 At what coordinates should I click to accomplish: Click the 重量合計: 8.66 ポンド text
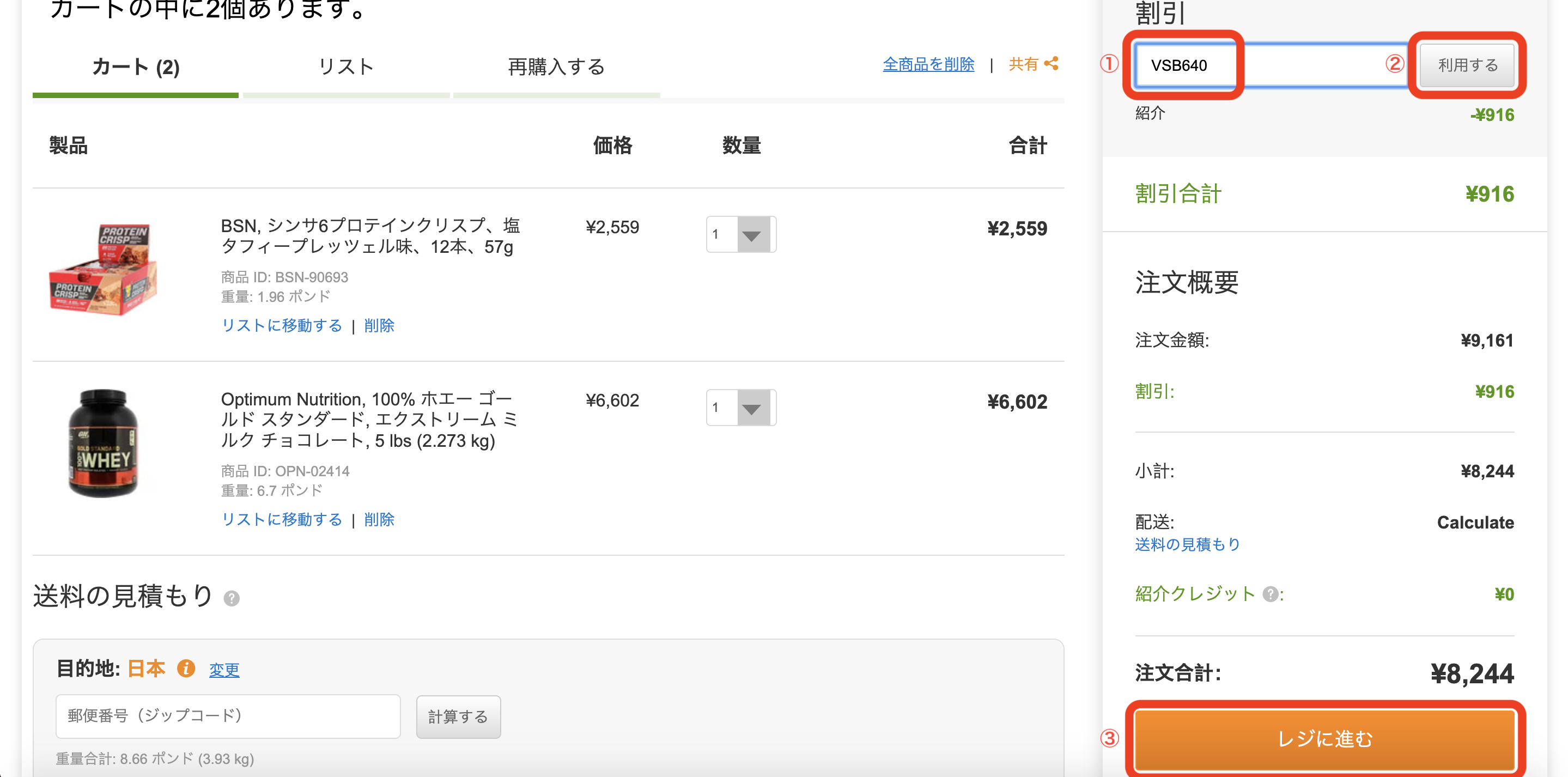click(155, 758)
